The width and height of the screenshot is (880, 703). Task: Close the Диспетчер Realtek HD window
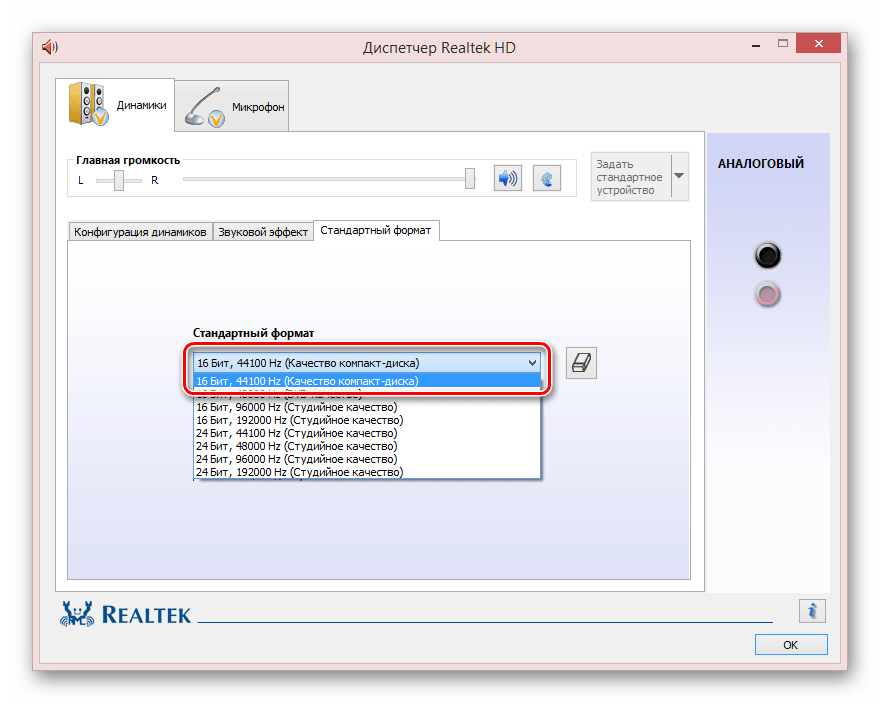click(818, 44)
